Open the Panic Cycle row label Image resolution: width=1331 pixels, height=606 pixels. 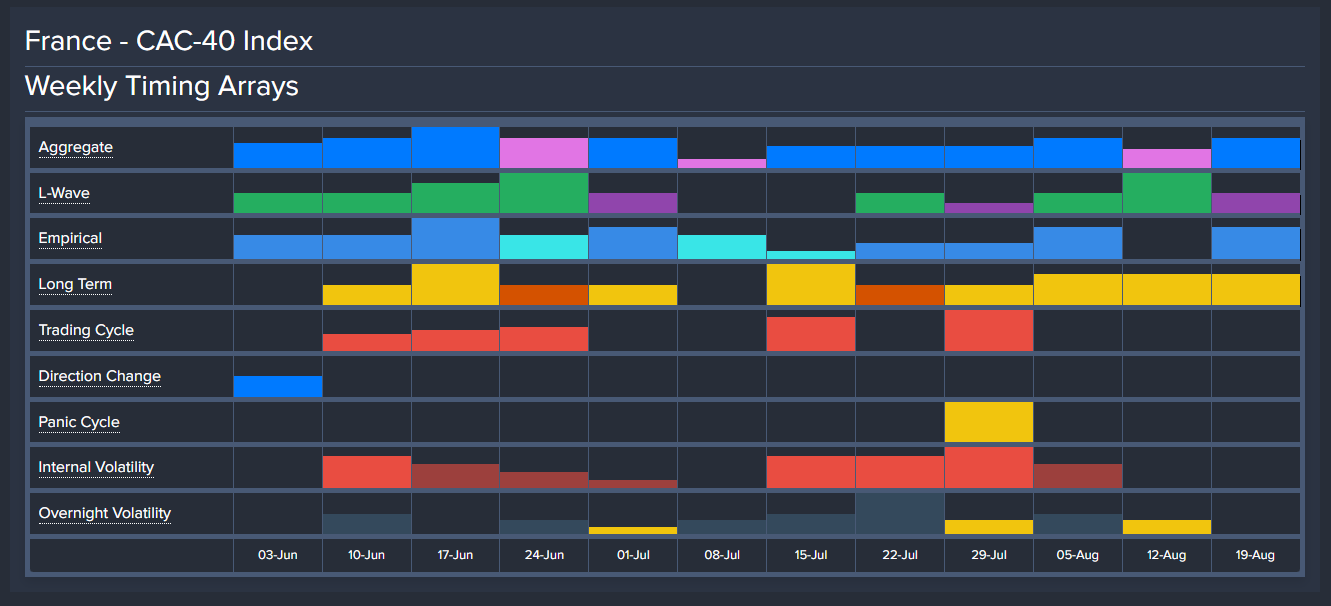(x=79, y=422)
